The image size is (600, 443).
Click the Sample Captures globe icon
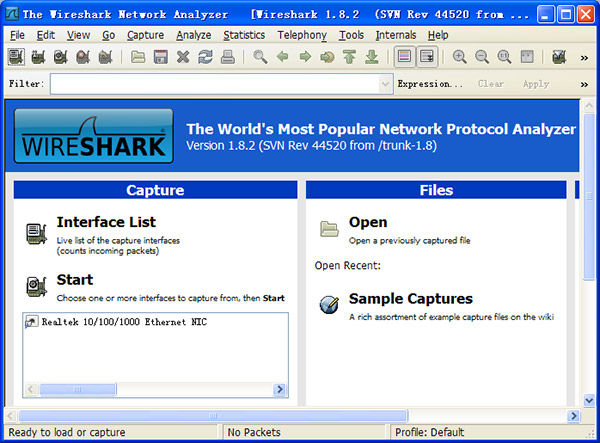click(x=329, y=305)
